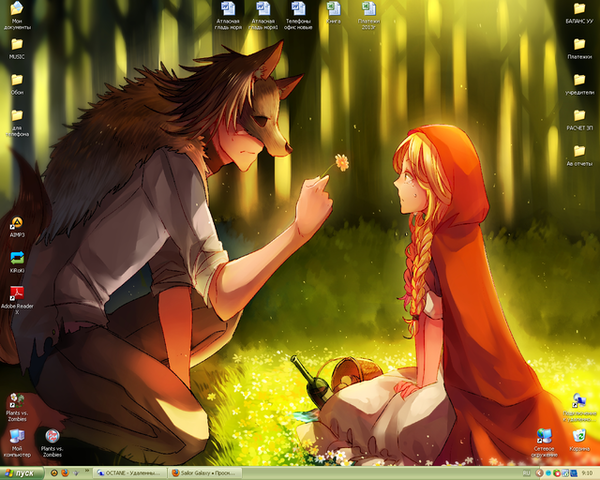Viewport: 600px width, 480px height.
Task: Open the Мои документы desktop icon
Action: pyautogui.click(x=17, y=10)
